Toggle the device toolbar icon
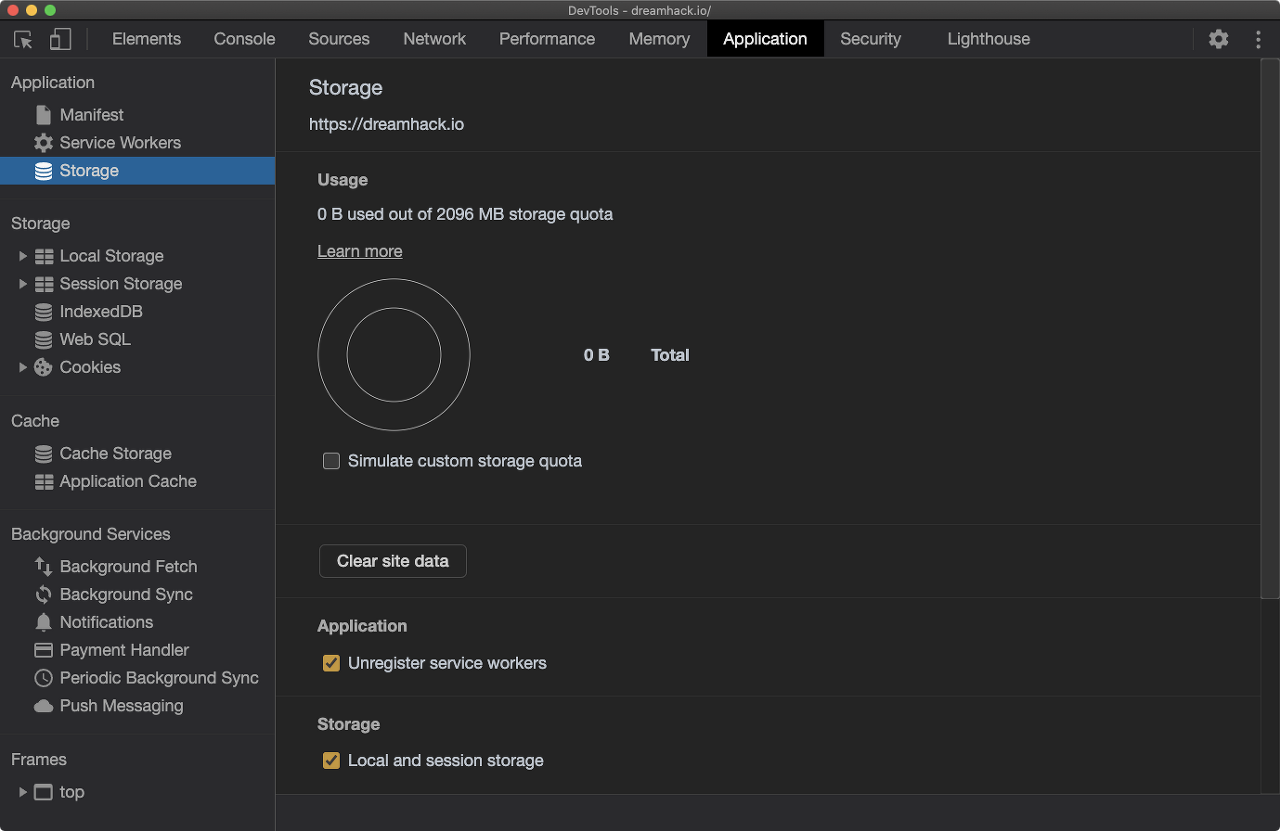This screenshot has width=1280, height=831. point(60,39)
